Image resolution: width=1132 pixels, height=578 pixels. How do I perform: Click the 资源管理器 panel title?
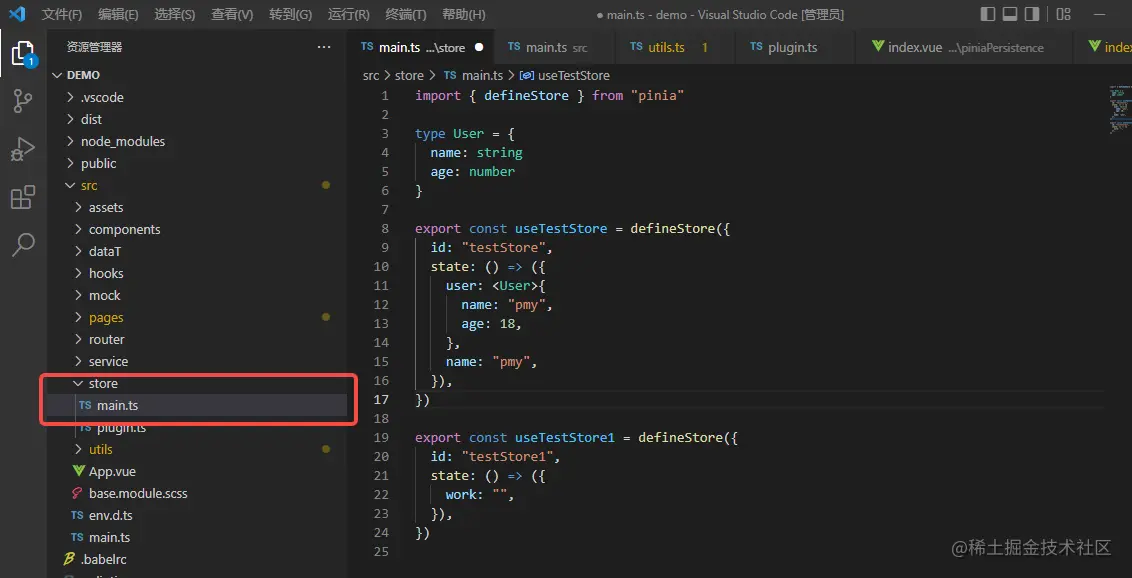[x=95, y=47]
